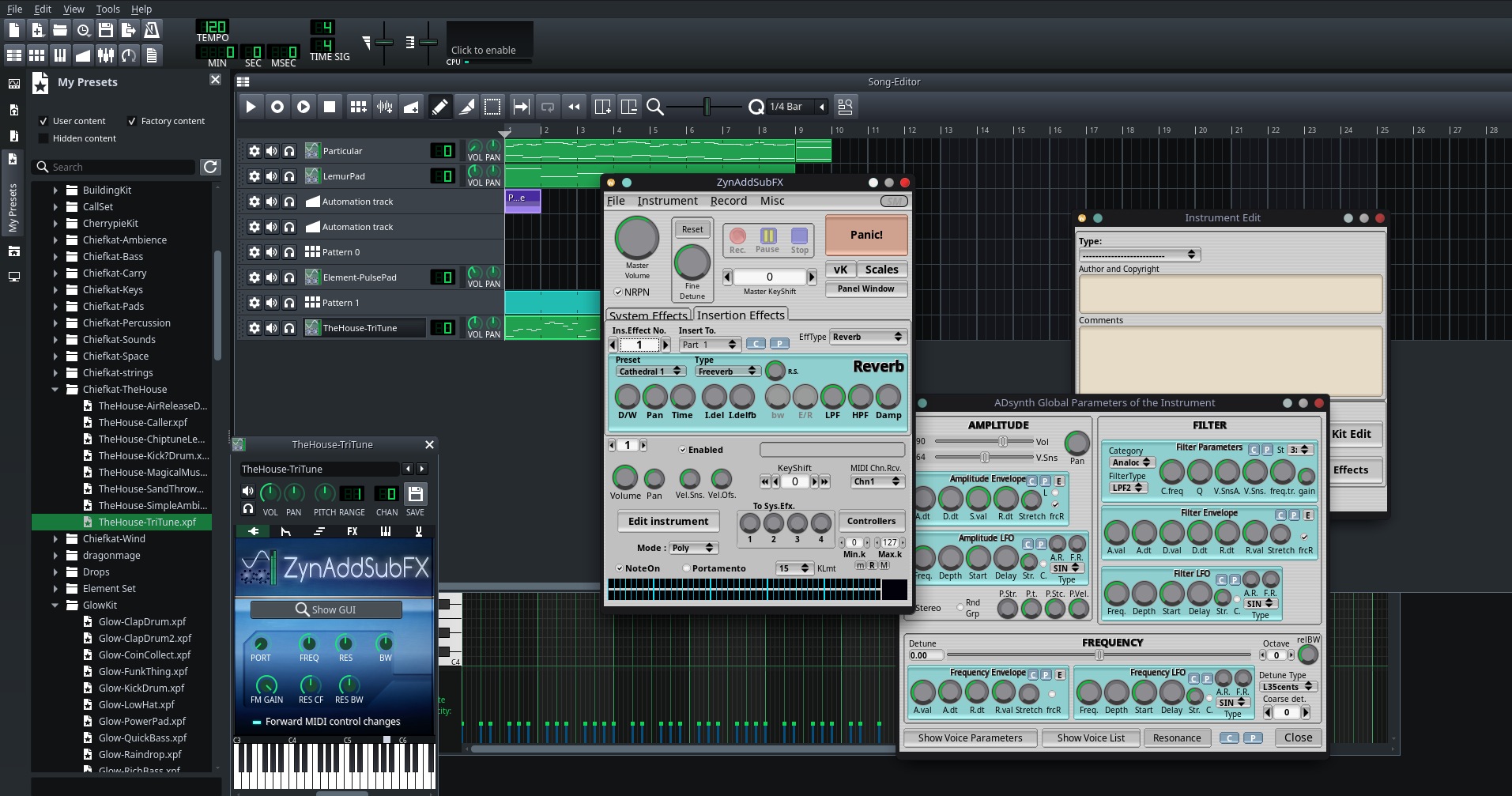Open the Cathedral 1 preset dropdown
The image size is (1512, 796).
pos(650,372)
